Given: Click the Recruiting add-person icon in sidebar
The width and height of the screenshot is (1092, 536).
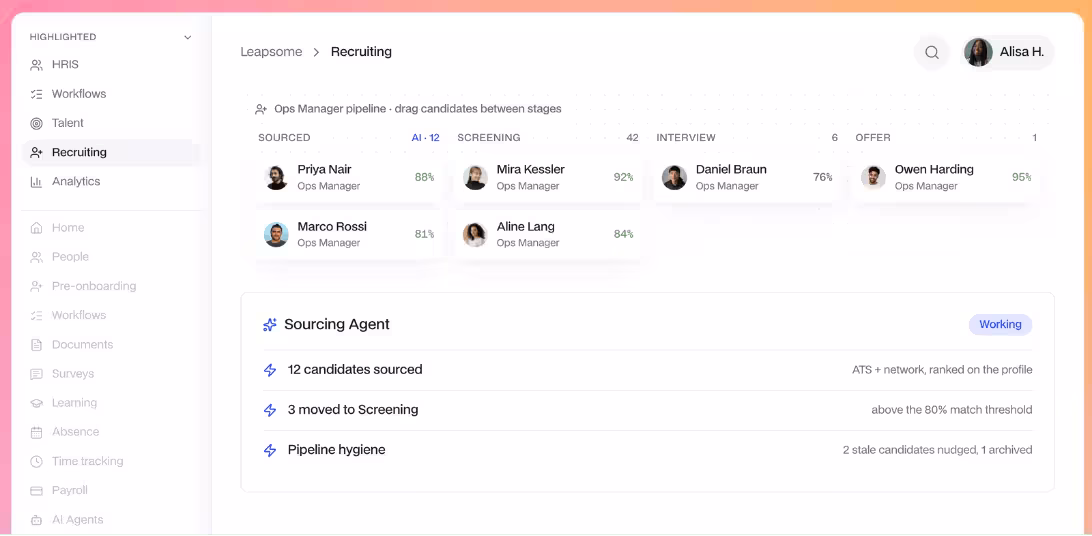Looking at the screenshot, I should click(37, 152).
